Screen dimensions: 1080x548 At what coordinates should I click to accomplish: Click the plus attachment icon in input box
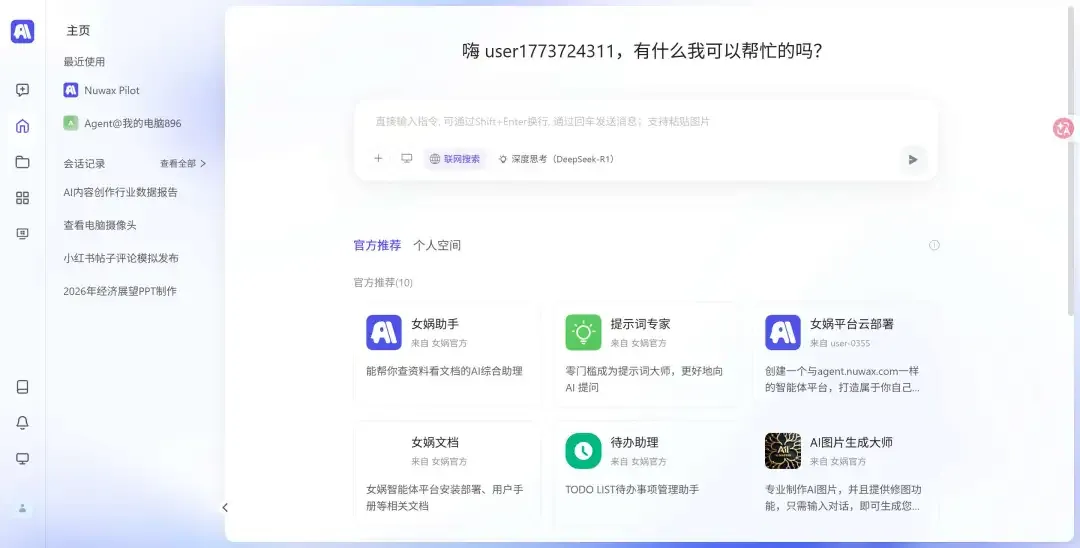click(378, 159)
